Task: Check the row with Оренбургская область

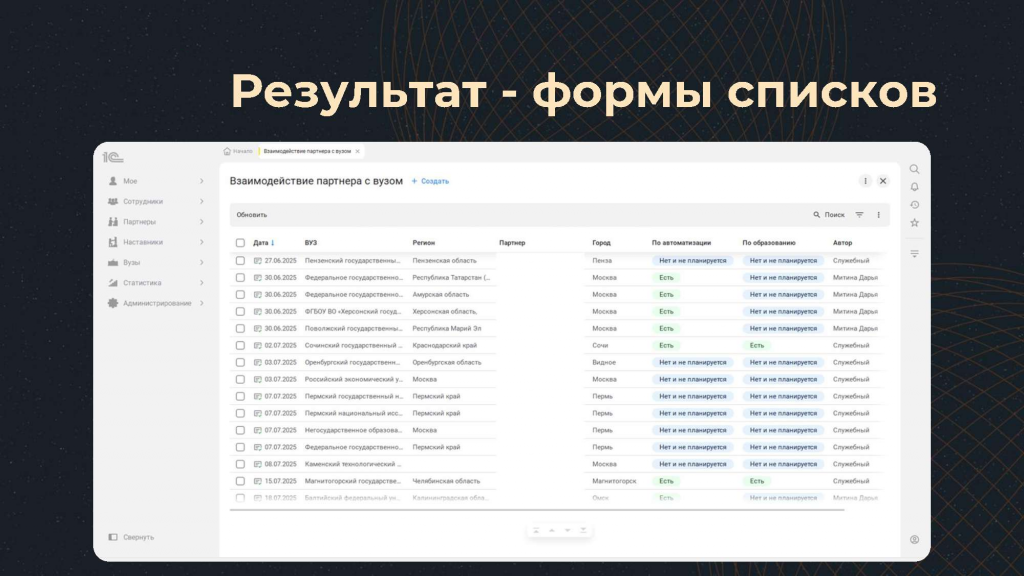Action: pyautogui.click(x=240, y=362)
